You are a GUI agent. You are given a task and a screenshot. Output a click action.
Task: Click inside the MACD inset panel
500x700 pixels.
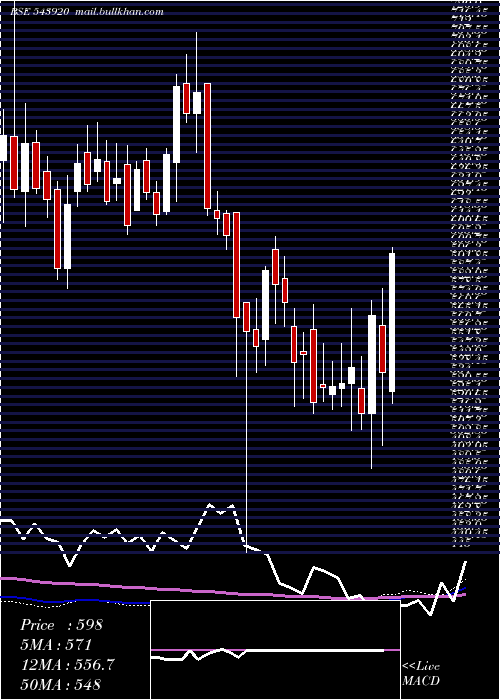[x=275, y=650]
